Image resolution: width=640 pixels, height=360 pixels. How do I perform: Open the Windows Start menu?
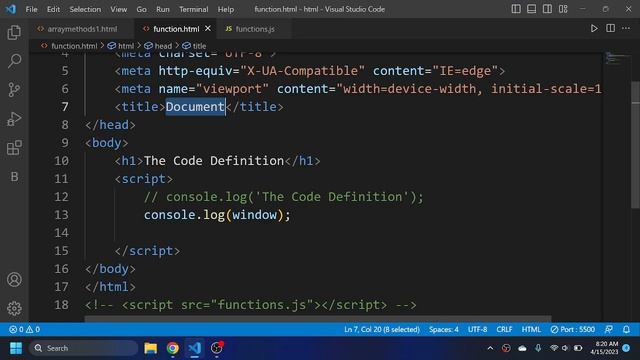coord(16,348)
